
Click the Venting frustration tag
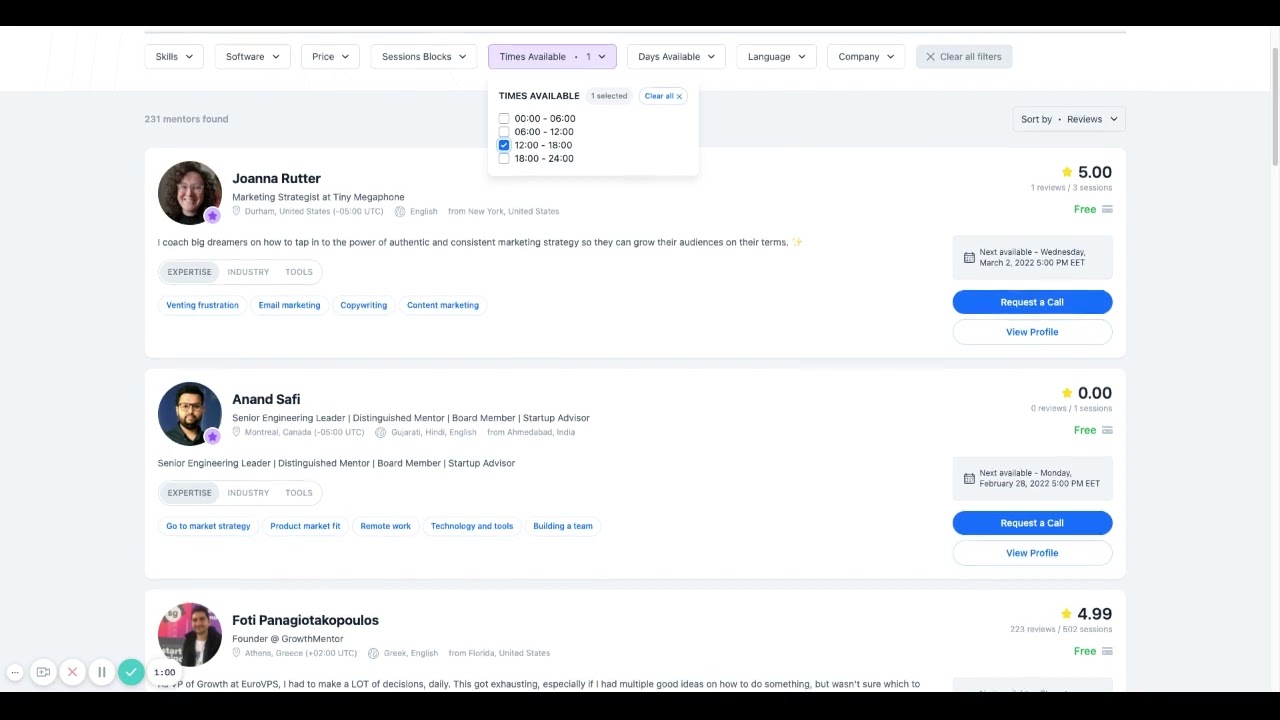pos(202,305)
